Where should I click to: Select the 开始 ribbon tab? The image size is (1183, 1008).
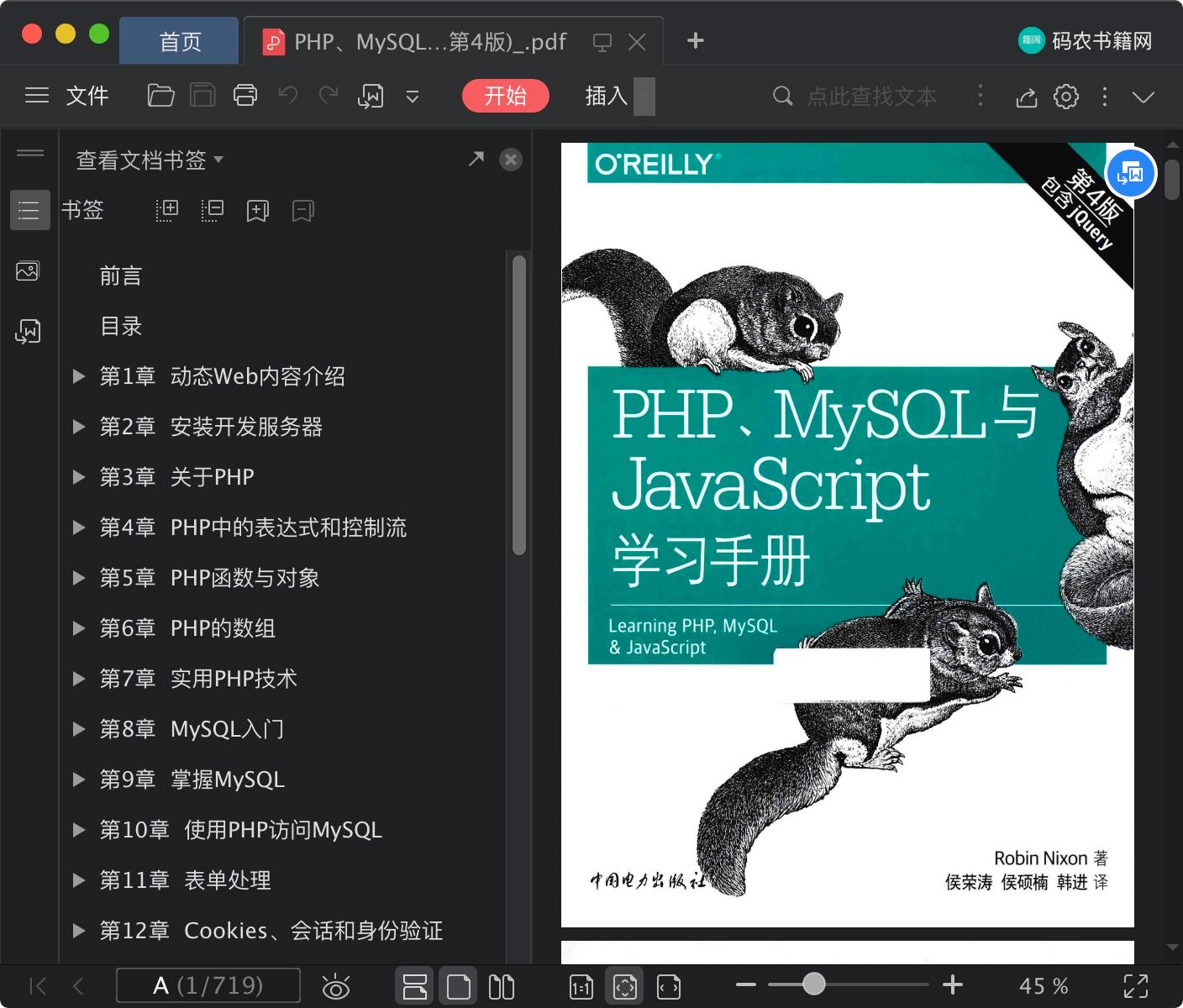tap(506, 96)
